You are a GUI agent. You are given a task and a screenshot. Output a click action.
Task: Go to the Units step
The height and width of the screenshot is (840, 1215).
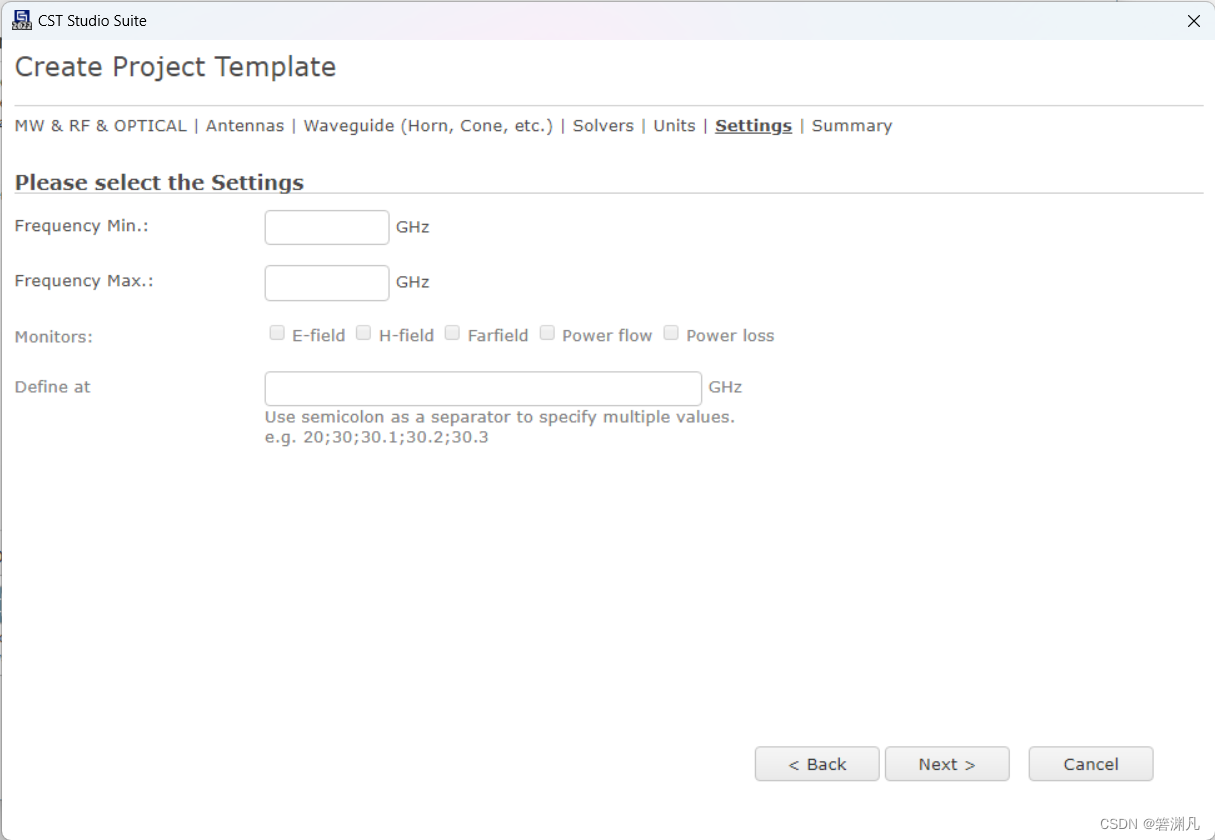pyautogui.click(x=674, y=126)
